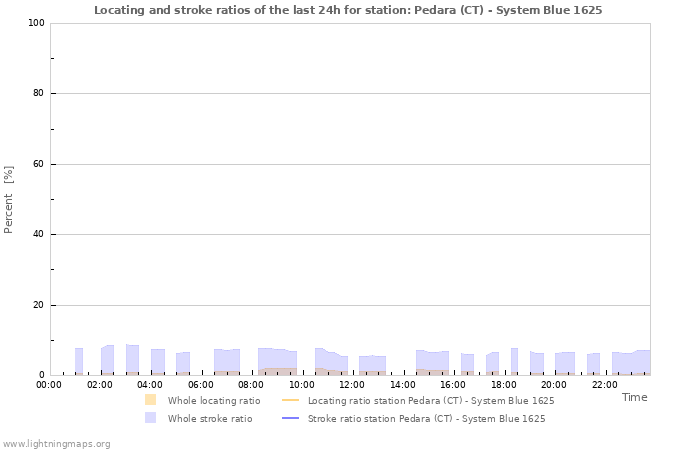This screenshot has width=700, height=450.
Task: Click the chart title text
Action: [348, 10]
